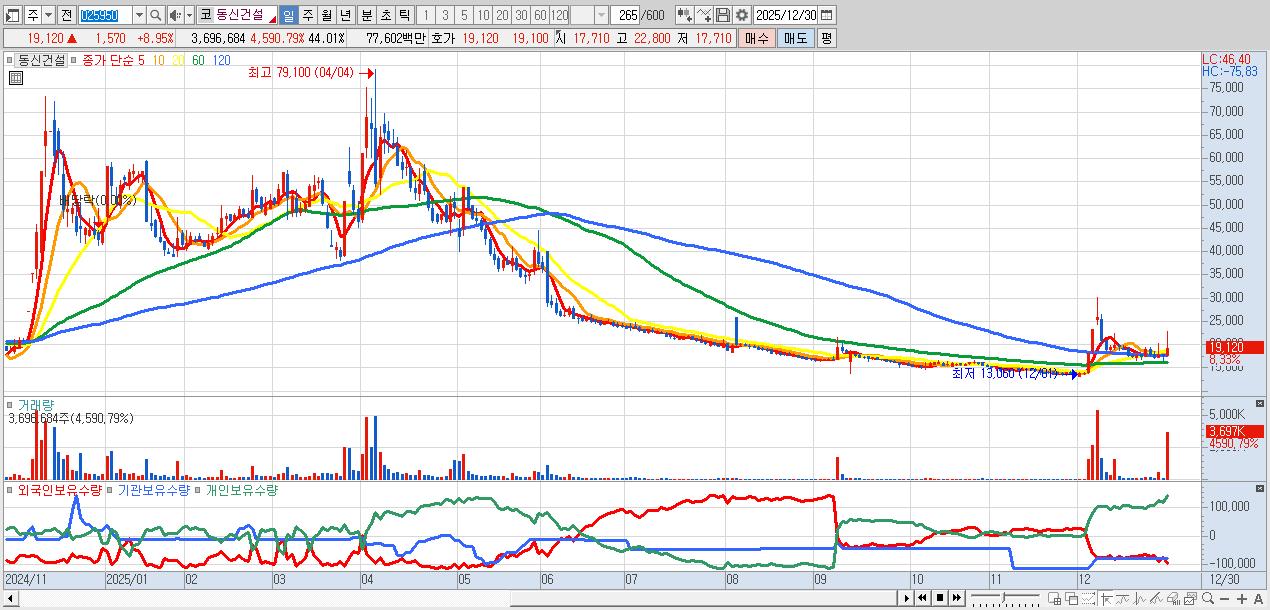Expand the speaker options dropdown arrow
The width and height of the screenshot is (1270, 610).
(189, 15)
